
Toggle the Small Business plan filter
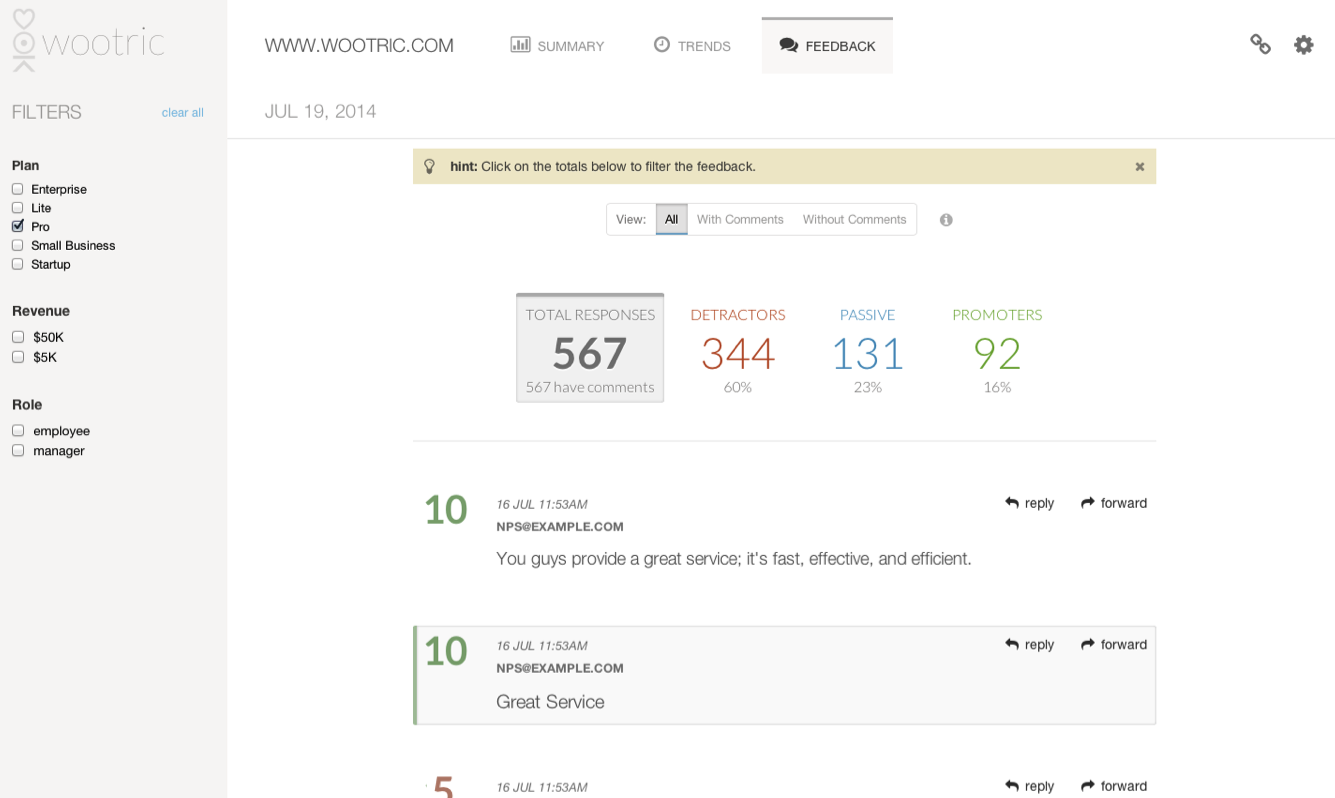coord(18,245)
